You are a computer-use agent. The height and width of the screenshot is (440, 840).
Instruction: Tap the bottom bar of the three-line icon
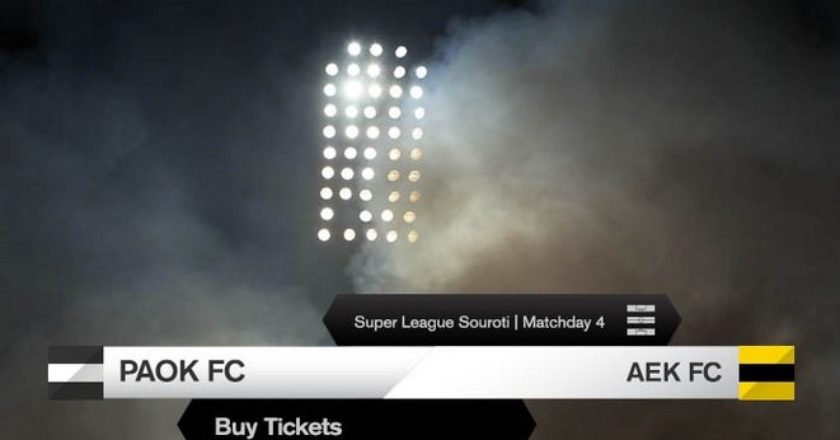[x=641, y=332]
